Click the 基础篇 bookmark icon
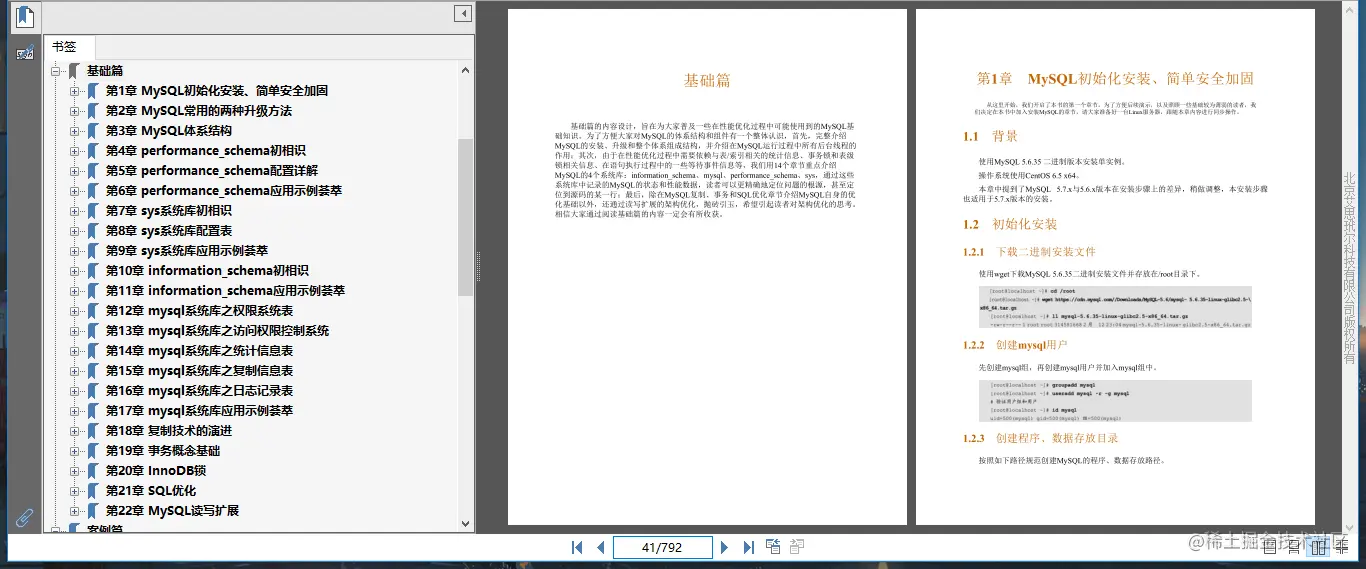1366x569 pixels. coord(74,71)
